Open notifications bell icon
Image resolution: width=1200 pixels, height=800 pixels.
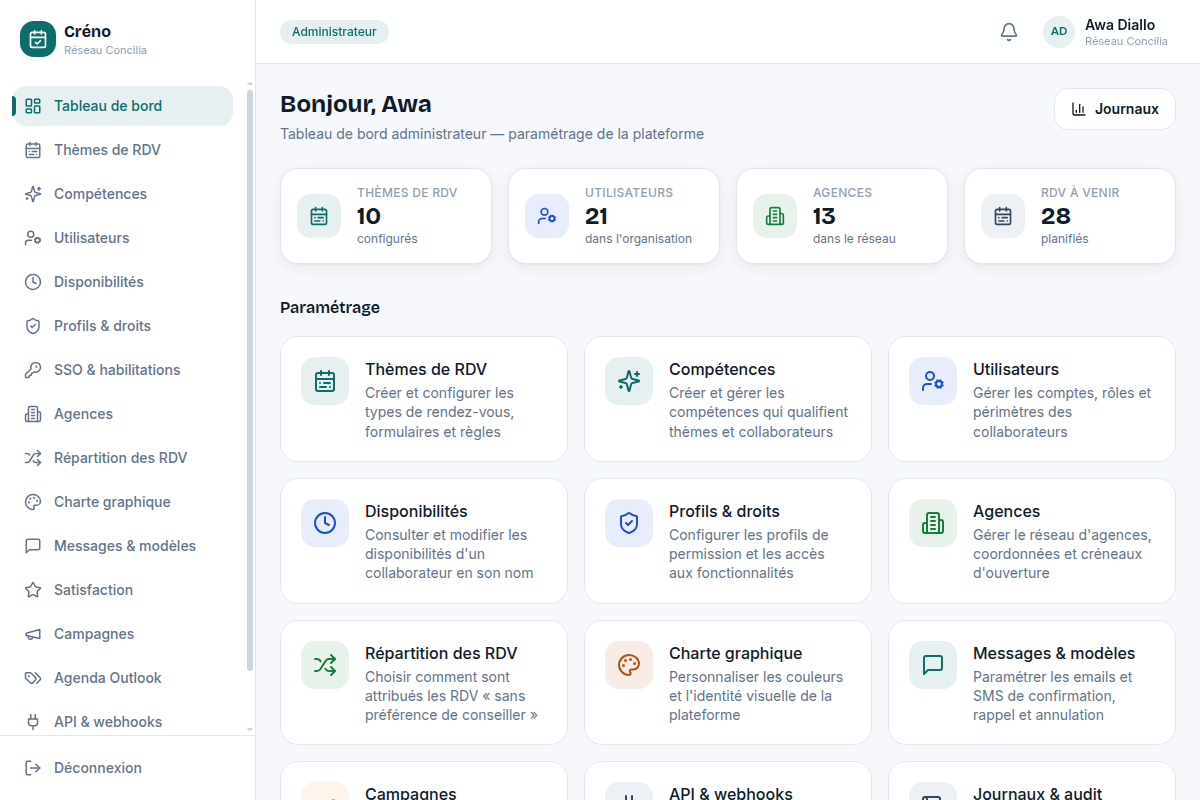(x=1009, y=32)
